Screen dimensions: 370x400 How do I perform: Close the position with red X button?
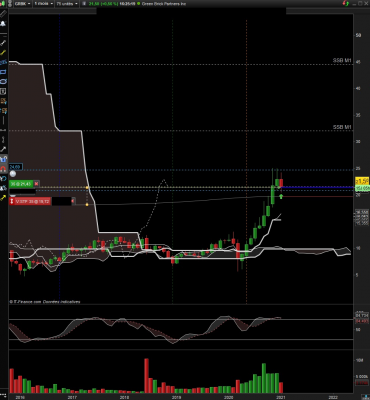point(36,184)
